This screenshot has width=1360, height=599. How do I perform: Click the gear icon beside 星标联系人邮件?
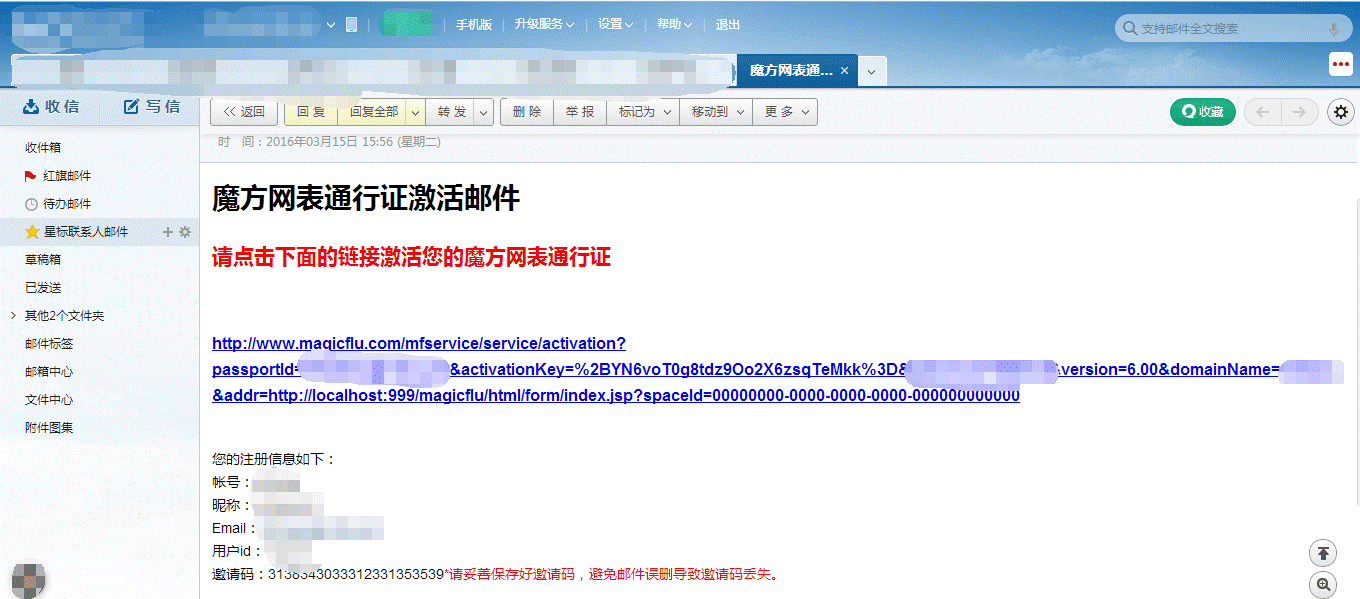pyautogui.click(x=185, y=231)
